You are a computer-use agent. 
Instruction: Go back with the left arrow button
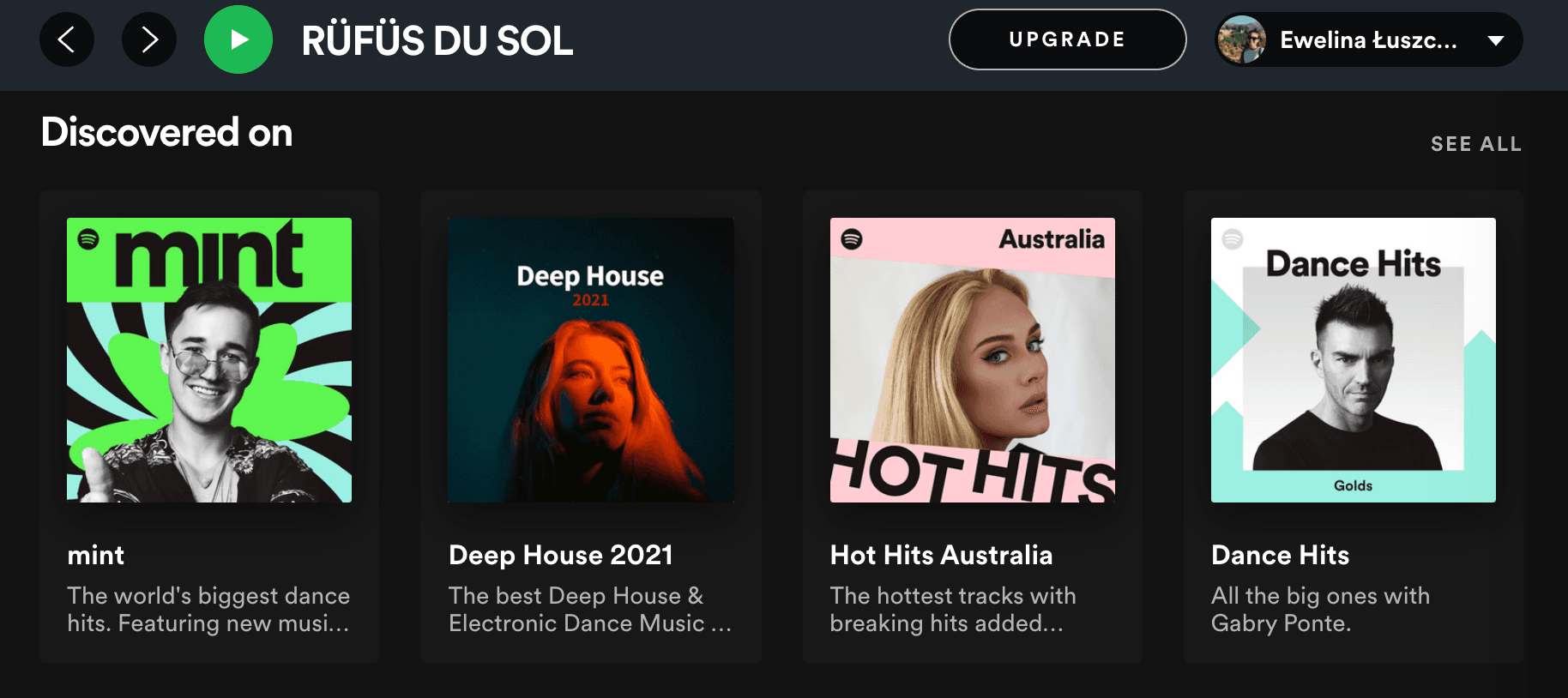tap(67, 39)
